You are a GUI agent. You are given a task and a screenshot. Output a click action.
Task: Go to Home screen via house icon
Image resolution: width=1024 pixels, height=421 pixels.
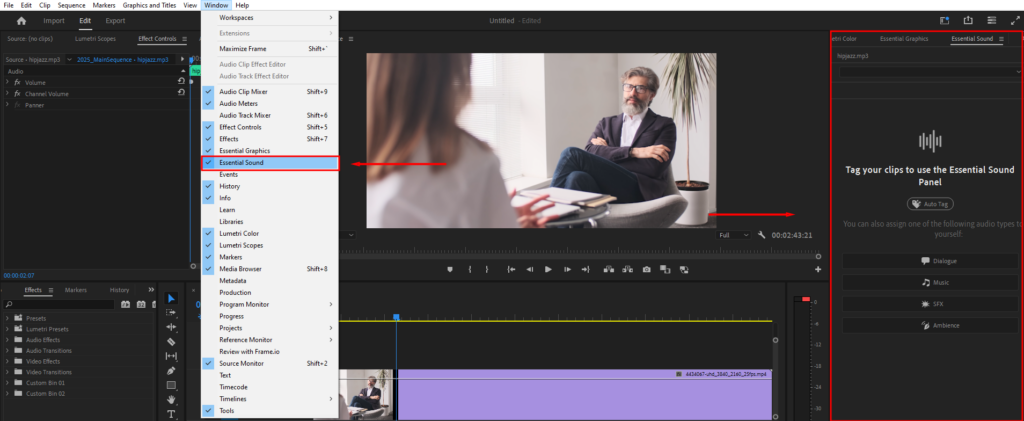[21, 21]
